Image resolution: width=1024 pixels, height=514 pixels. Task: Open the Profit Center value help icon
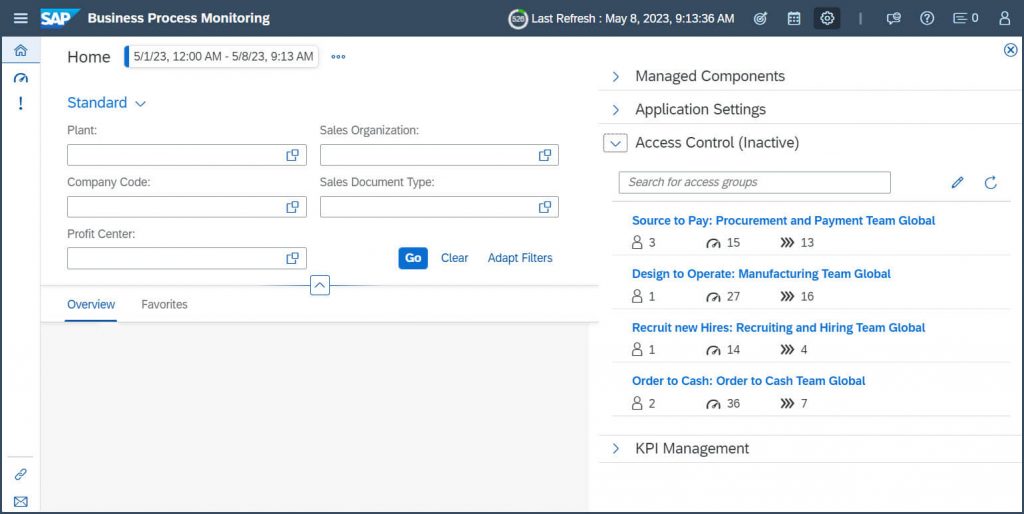click(293, 258)
